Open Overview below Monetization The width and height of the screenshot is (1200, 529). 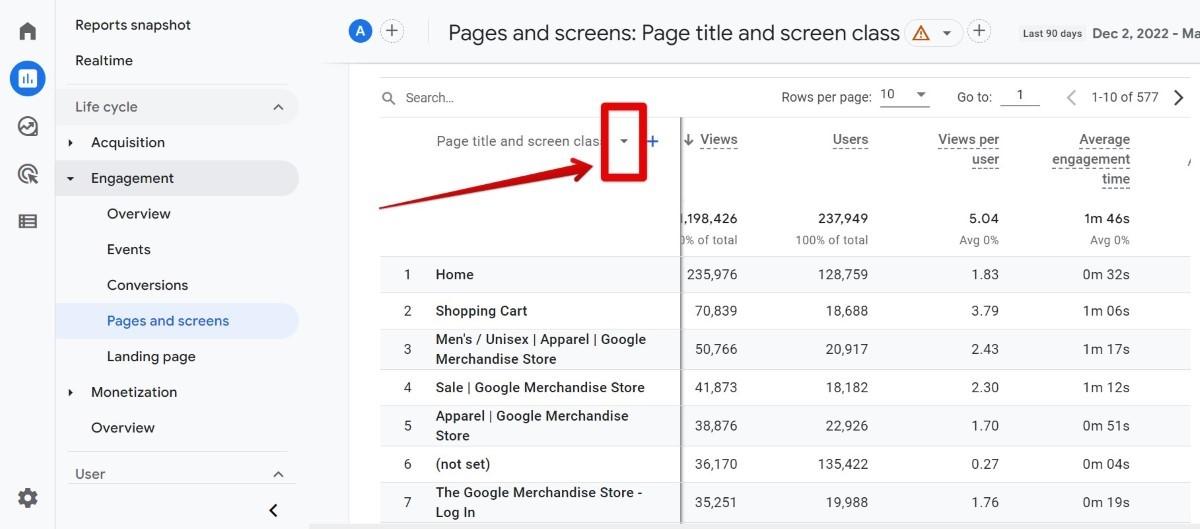123,428
